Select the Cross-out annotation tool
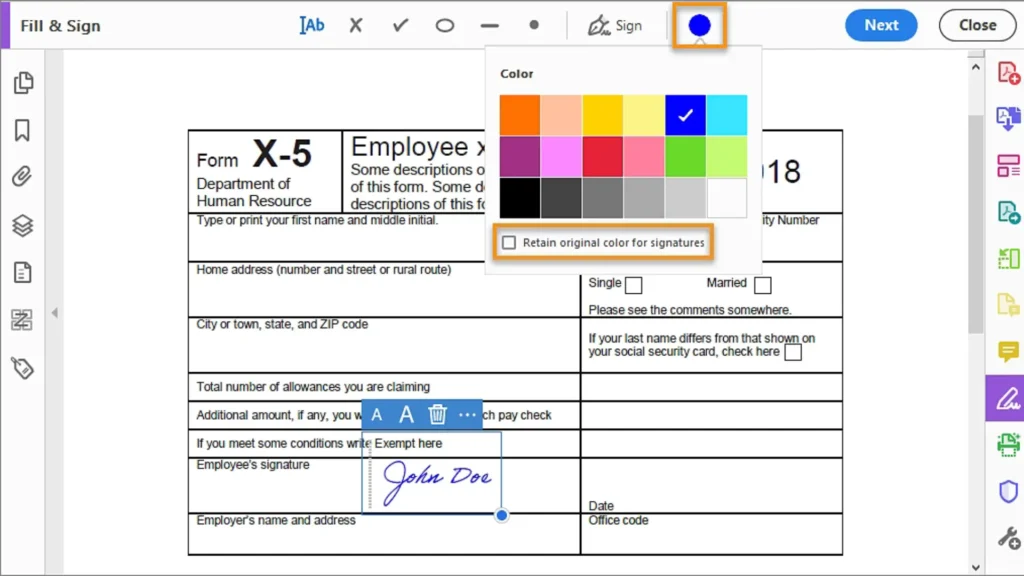This screenshot has width=1024, height=576. click(355, 25)
